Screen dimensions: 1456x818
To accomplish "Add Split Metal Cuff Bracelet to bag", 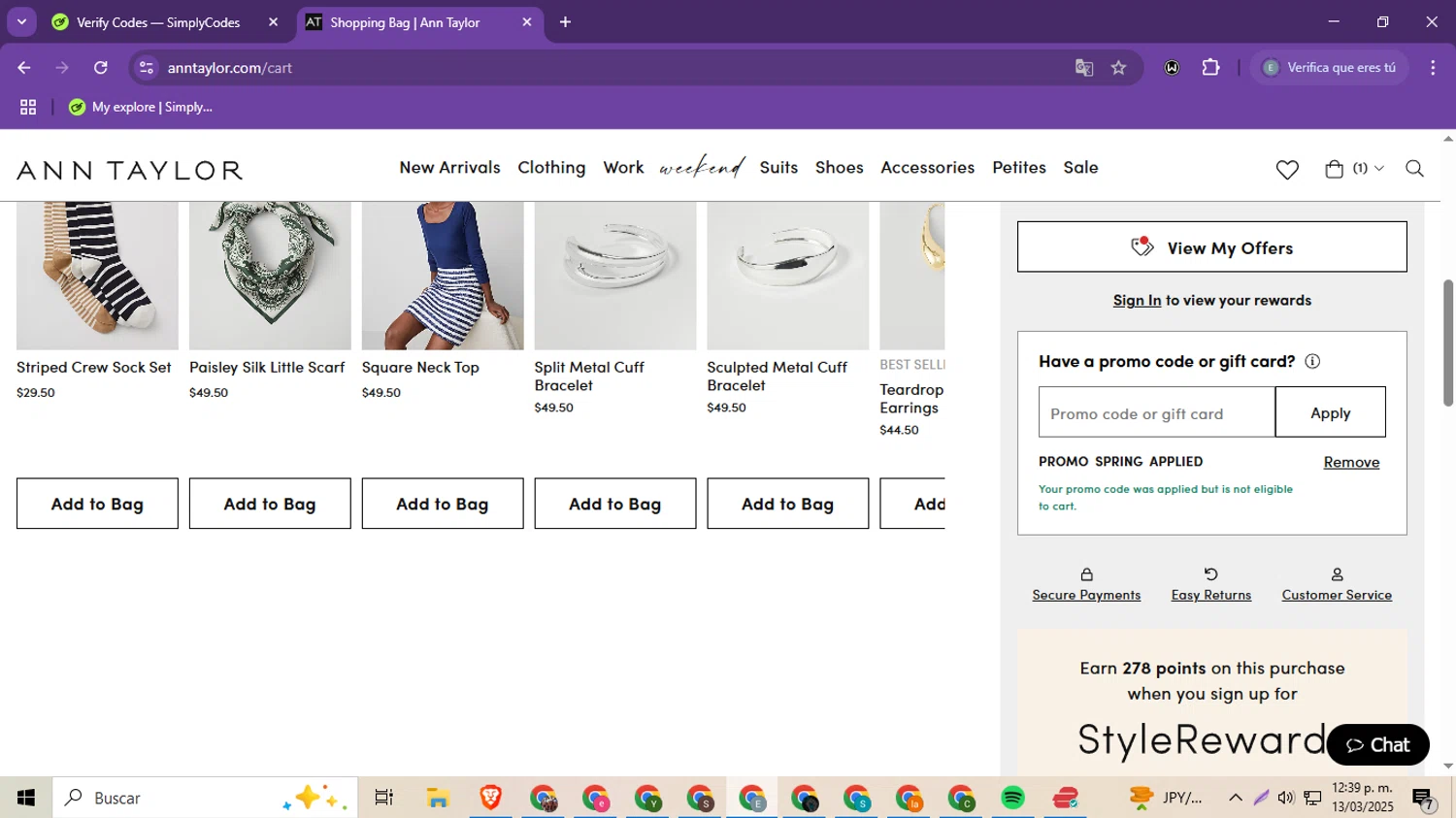I will (615, 504).
